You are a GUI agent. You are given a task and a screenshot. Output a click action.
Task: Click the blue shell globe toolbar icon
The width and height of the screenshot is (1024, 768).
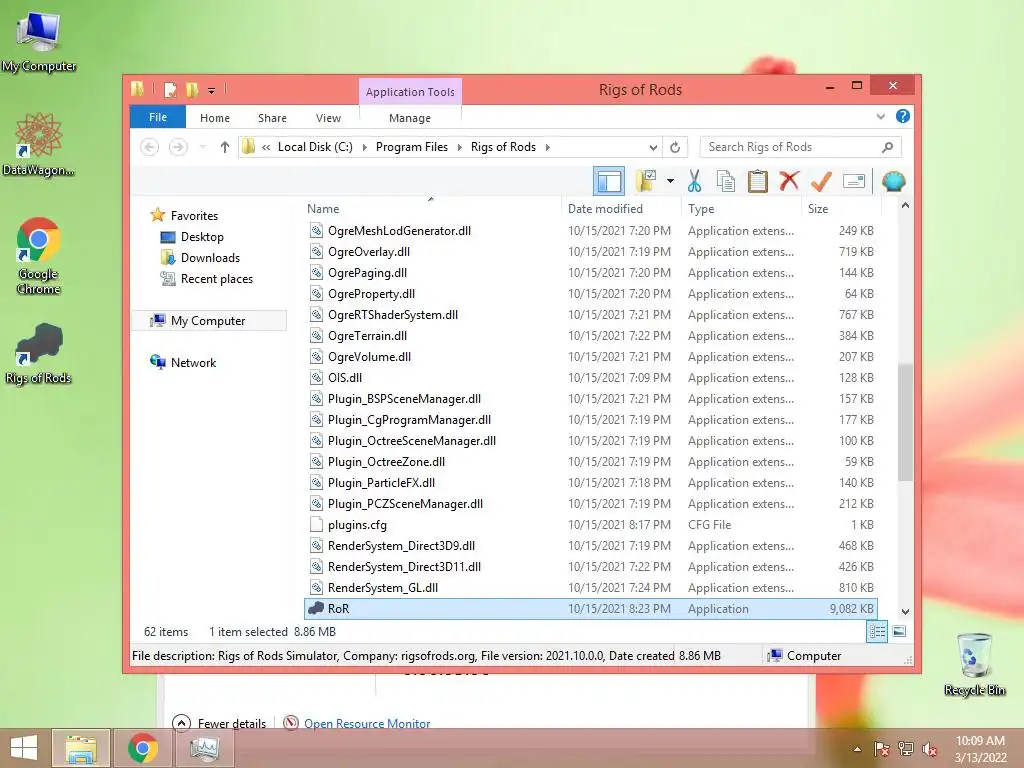click(893, 181)
